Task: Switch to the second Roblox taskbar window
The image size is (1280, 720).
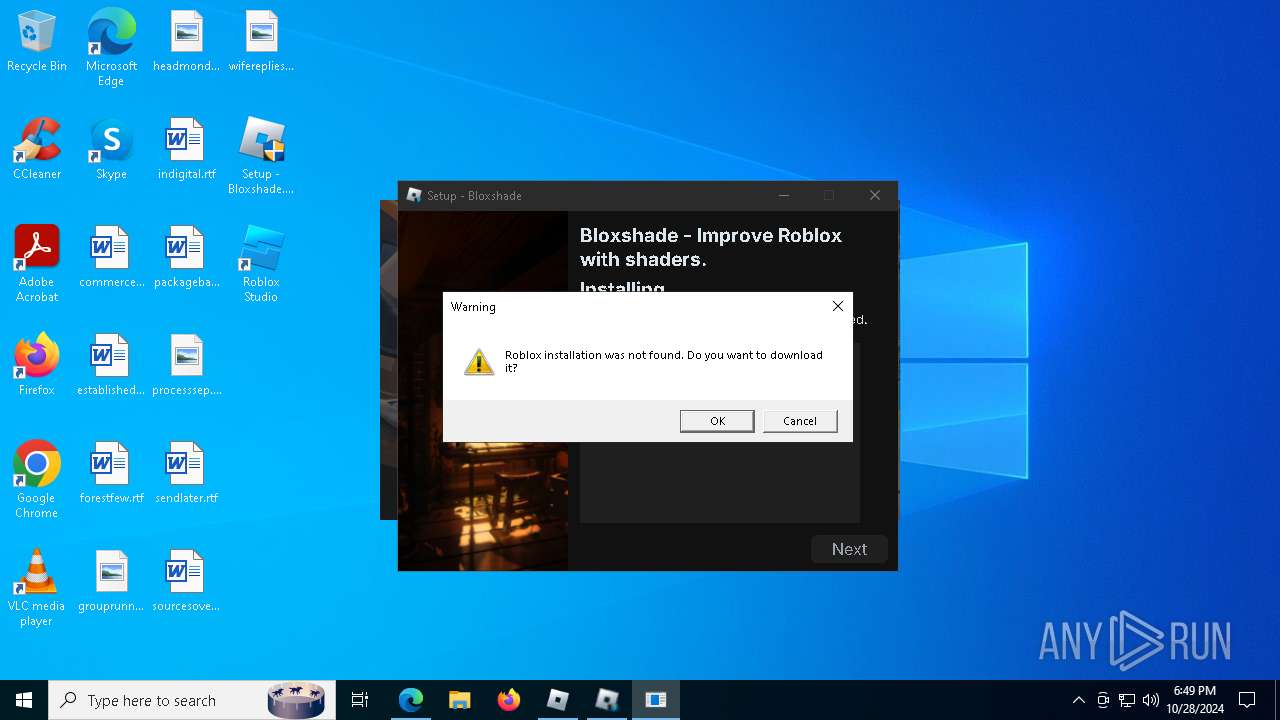Action: coord(606,700)
